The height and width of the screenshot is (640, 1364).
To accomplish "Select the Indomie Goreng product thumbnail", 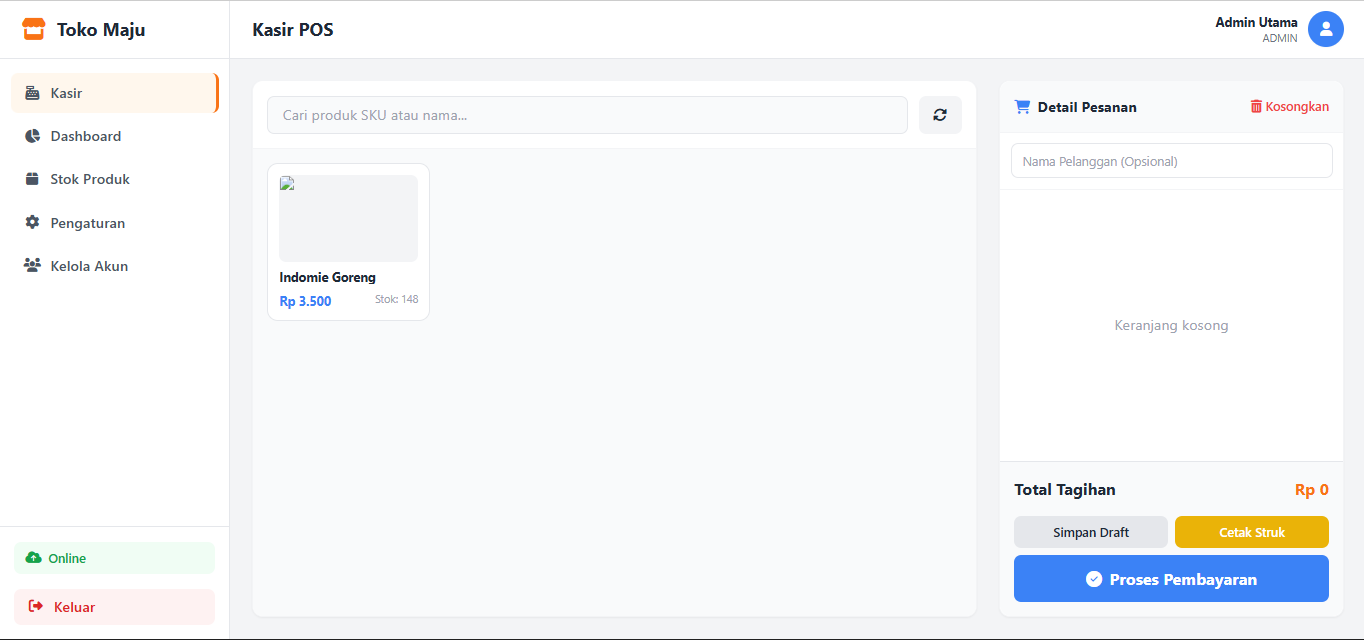I will coord(348,218).
